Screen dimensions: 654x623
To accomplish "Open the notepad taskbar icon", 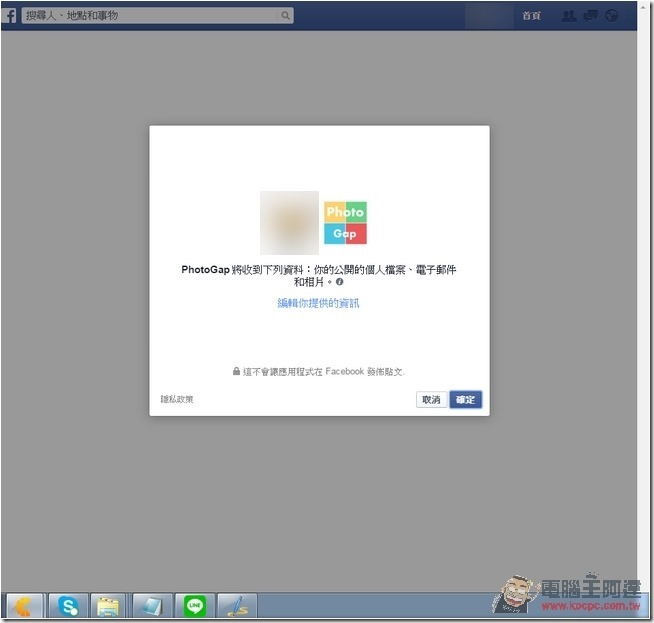I will point(151,606).
